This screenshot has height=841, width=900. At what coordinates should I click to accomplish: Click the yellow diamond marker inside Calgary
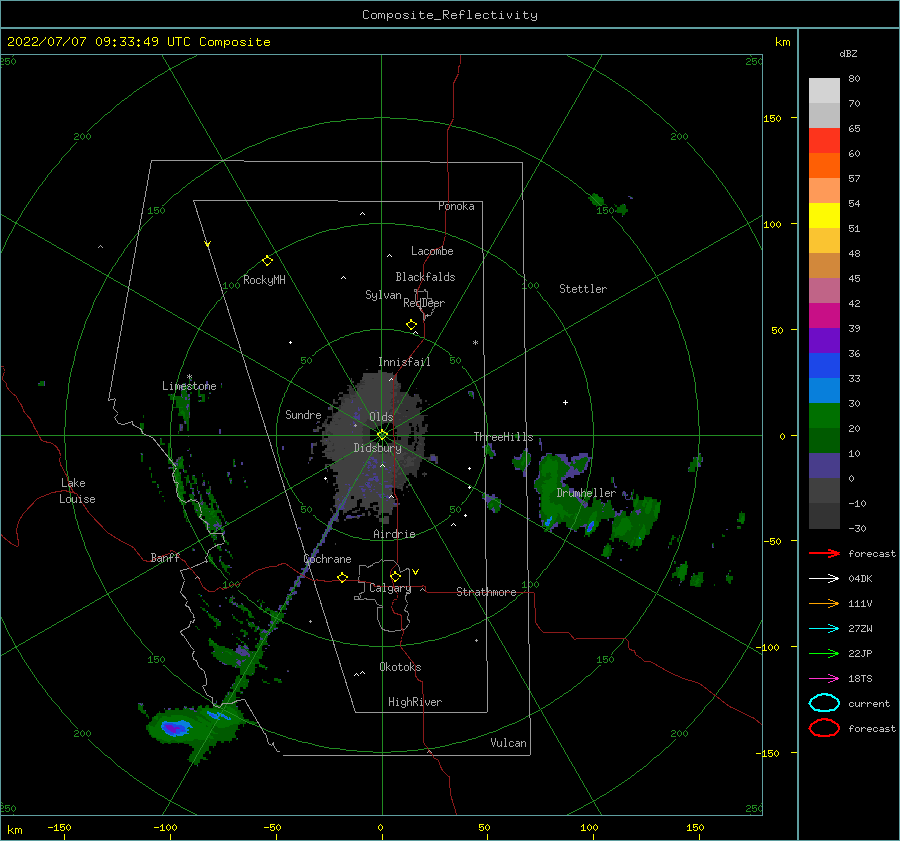point(395,576)
